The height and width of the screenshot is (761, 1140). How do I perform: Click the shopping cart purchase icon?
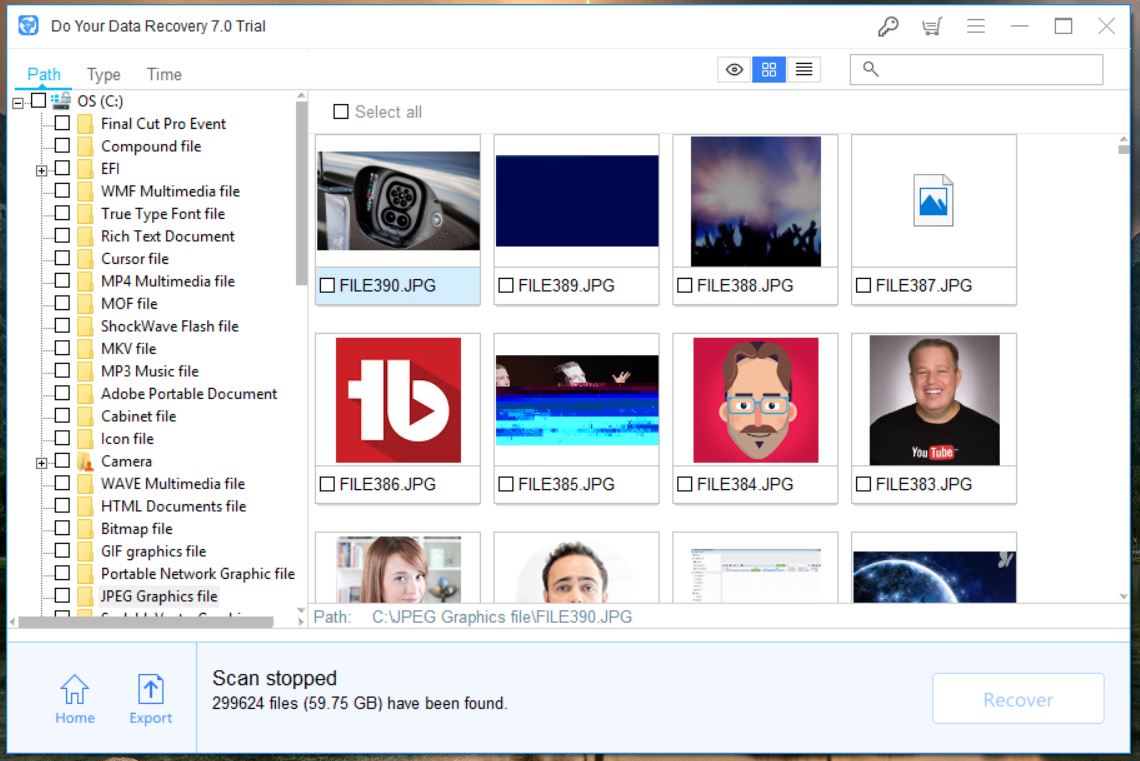click(933, 26)
